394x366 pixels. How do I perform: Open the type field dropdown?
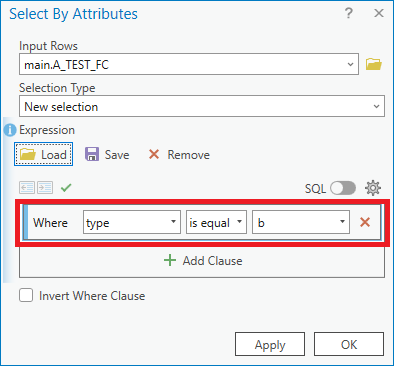click(x=132, y=222)
